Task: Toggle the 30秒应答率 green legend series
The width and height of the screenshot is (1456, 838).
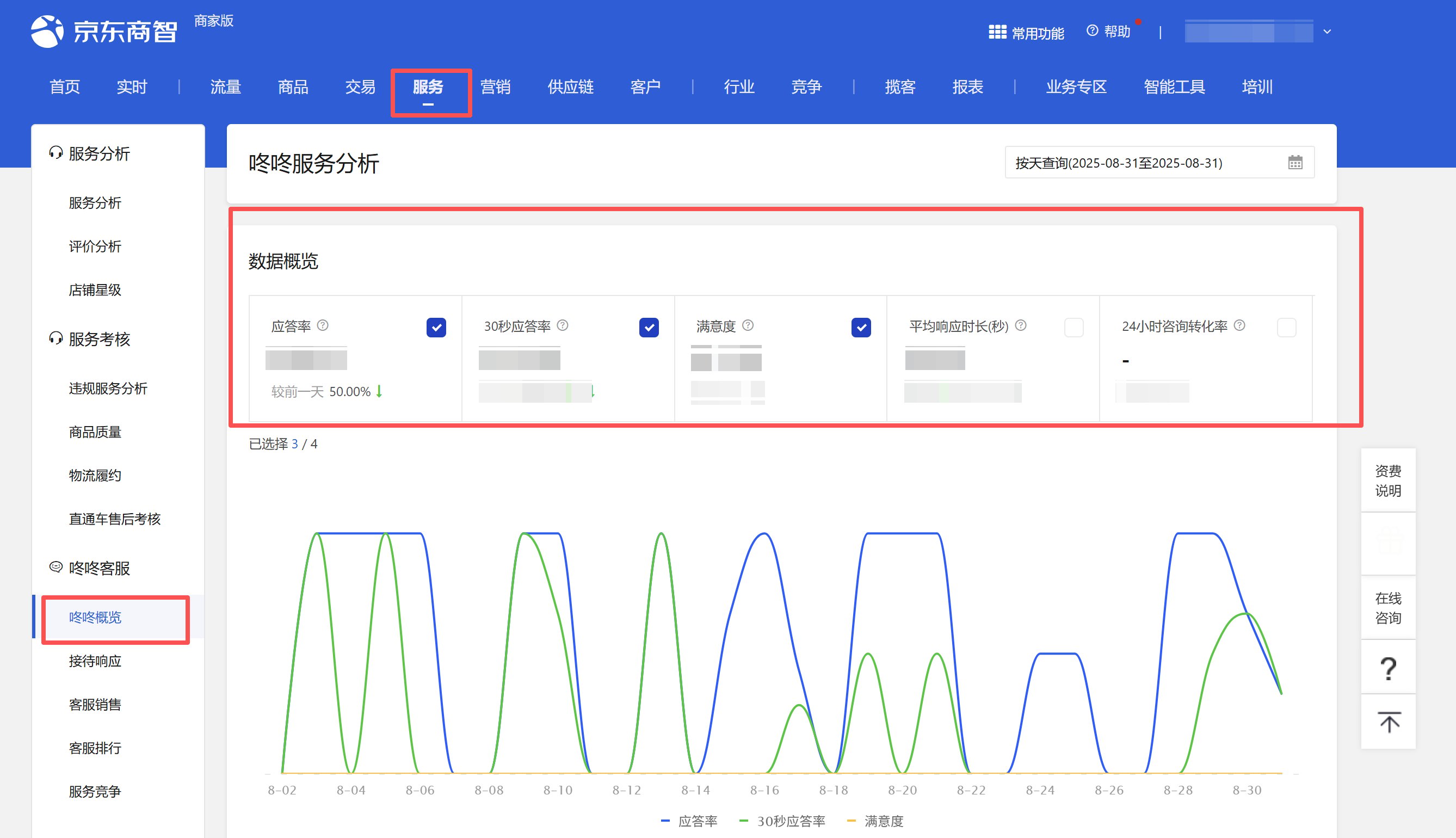Action: coord(782,821)
